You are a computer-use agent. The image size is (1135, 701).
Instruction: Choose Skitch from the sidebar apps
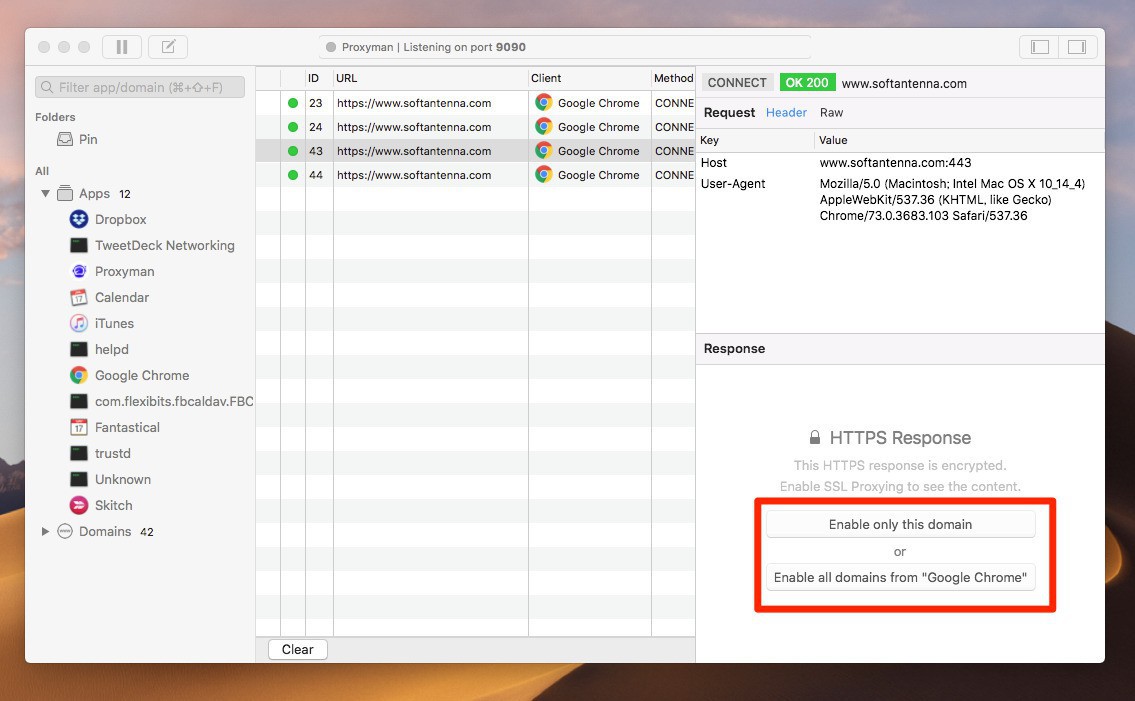pyautogui.click(x=113, y=505)
